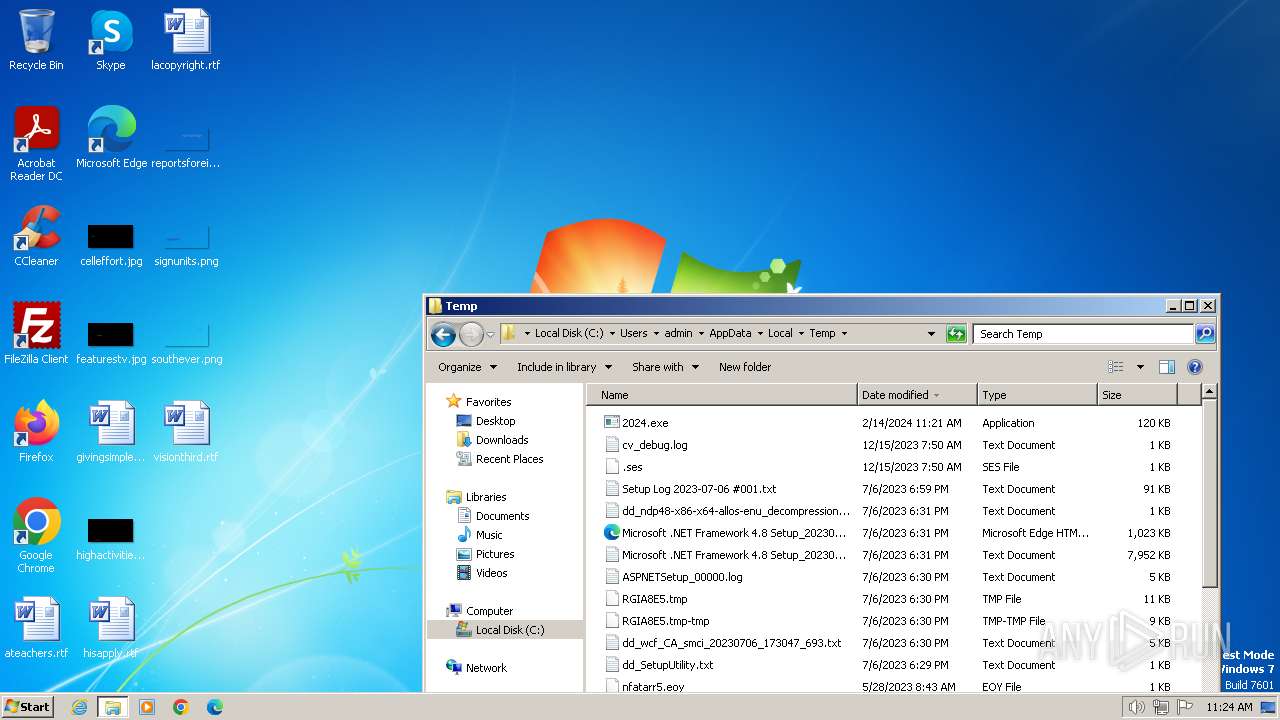
Task: Open Internet Explorer from taskbar
Action: coord(79,707)
